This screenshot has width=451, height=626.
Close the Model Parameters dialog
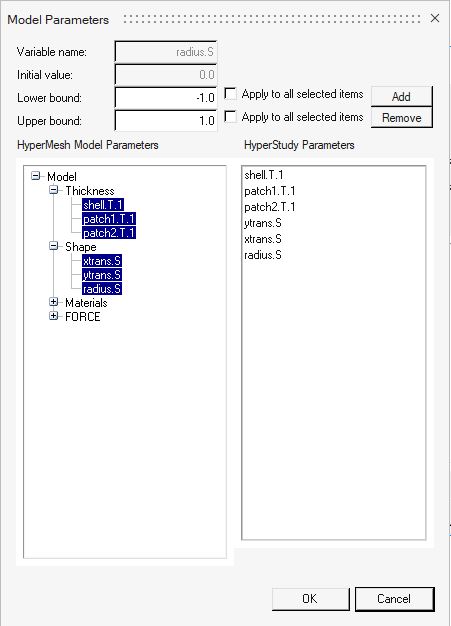[x=435, y=18]
